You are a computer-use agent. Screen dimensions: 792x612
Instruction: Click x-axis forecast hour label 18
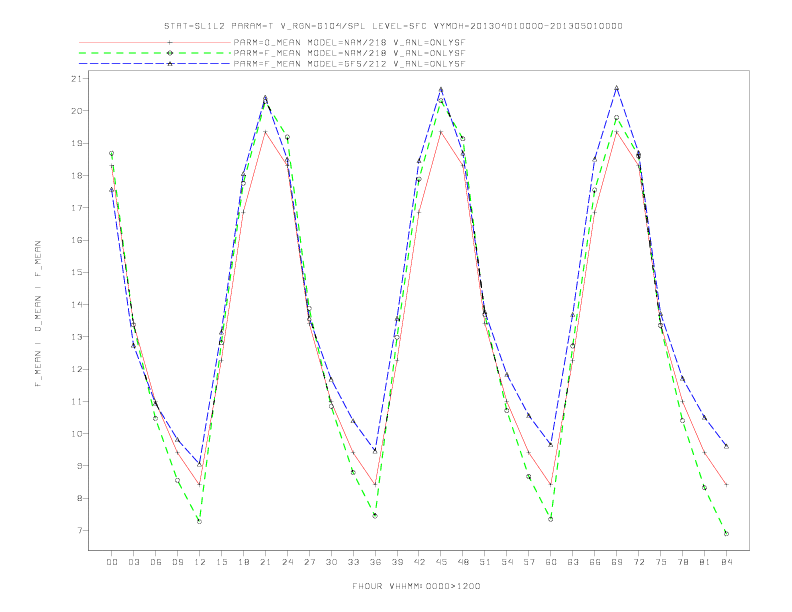tap(243, 562)
